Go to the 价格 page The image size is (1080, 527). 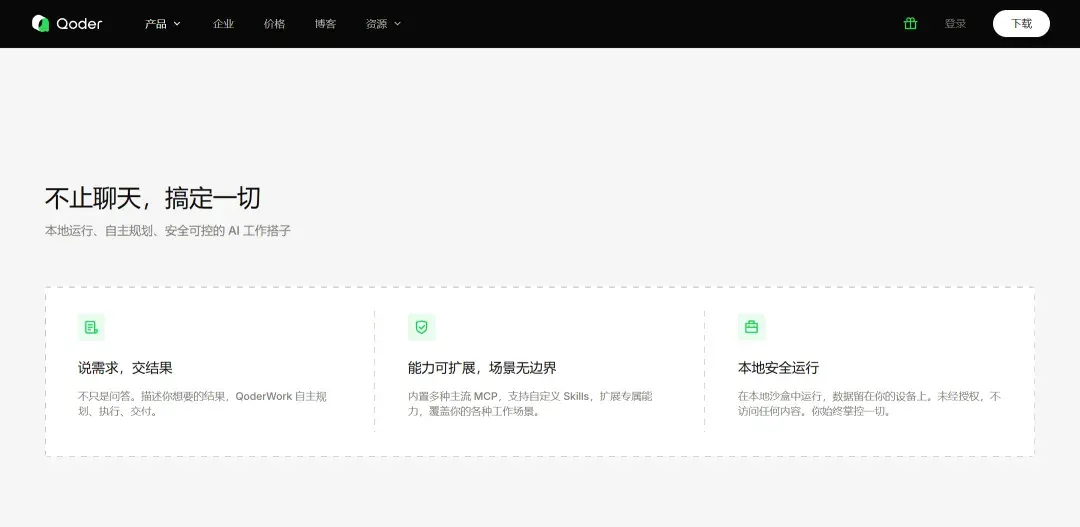[x=274, y=23]
